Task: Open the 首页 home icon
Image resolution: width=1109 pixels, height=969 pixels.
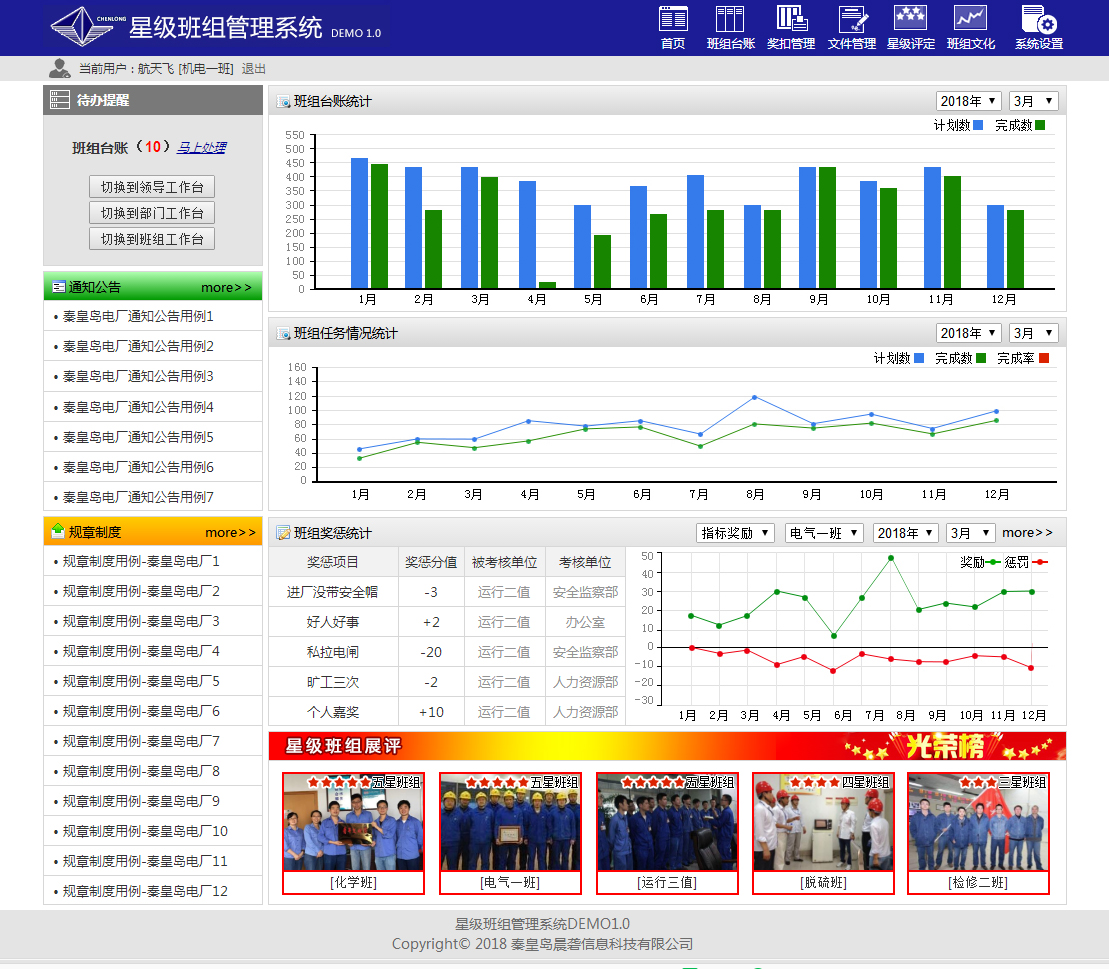Action: [673, 20]
